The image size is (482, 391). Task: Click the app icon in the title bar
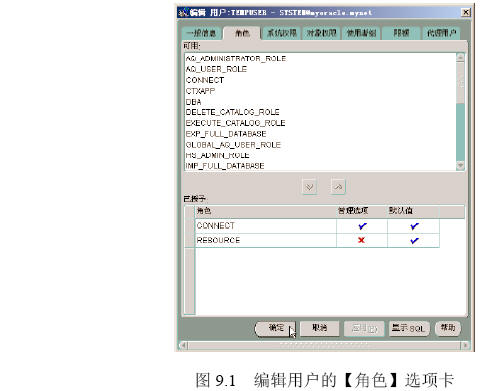click(184, 13)
